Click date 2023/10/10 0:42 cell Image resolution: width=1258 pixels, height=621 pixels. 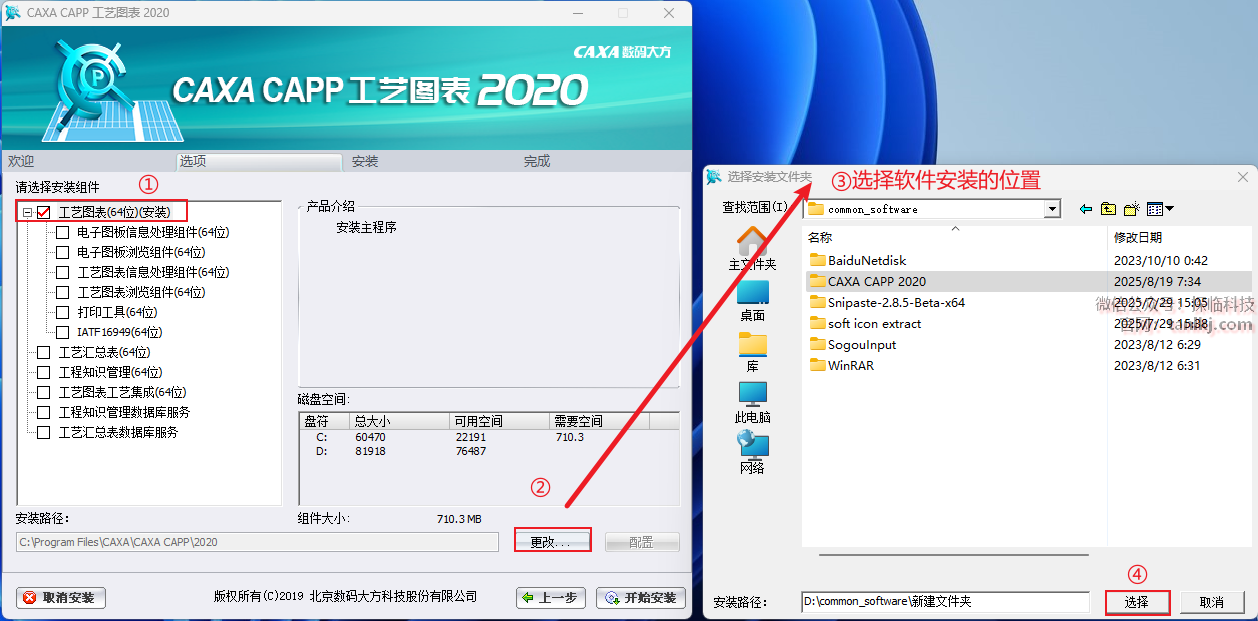click(x=1161, y=260)
